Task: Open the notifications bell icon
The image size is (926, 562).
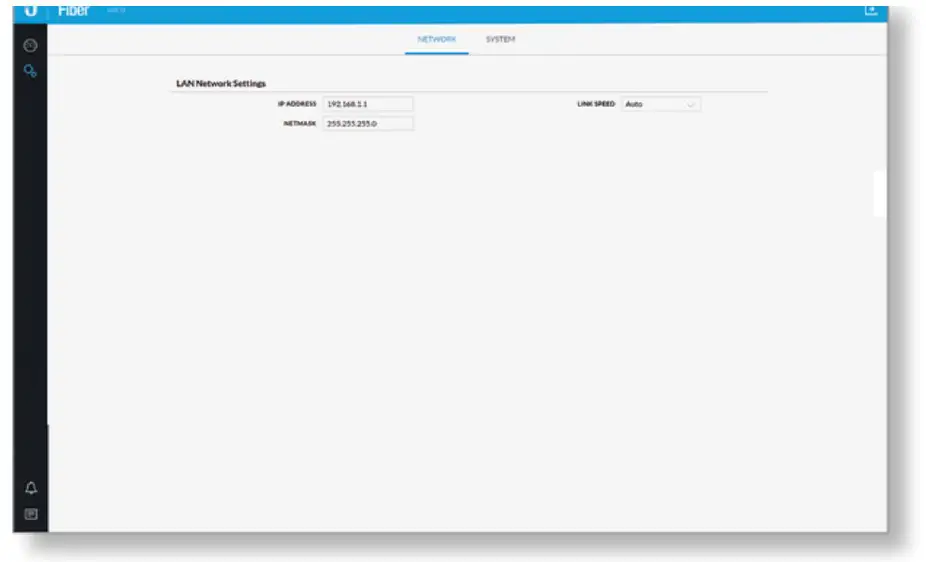Action: 31,488
